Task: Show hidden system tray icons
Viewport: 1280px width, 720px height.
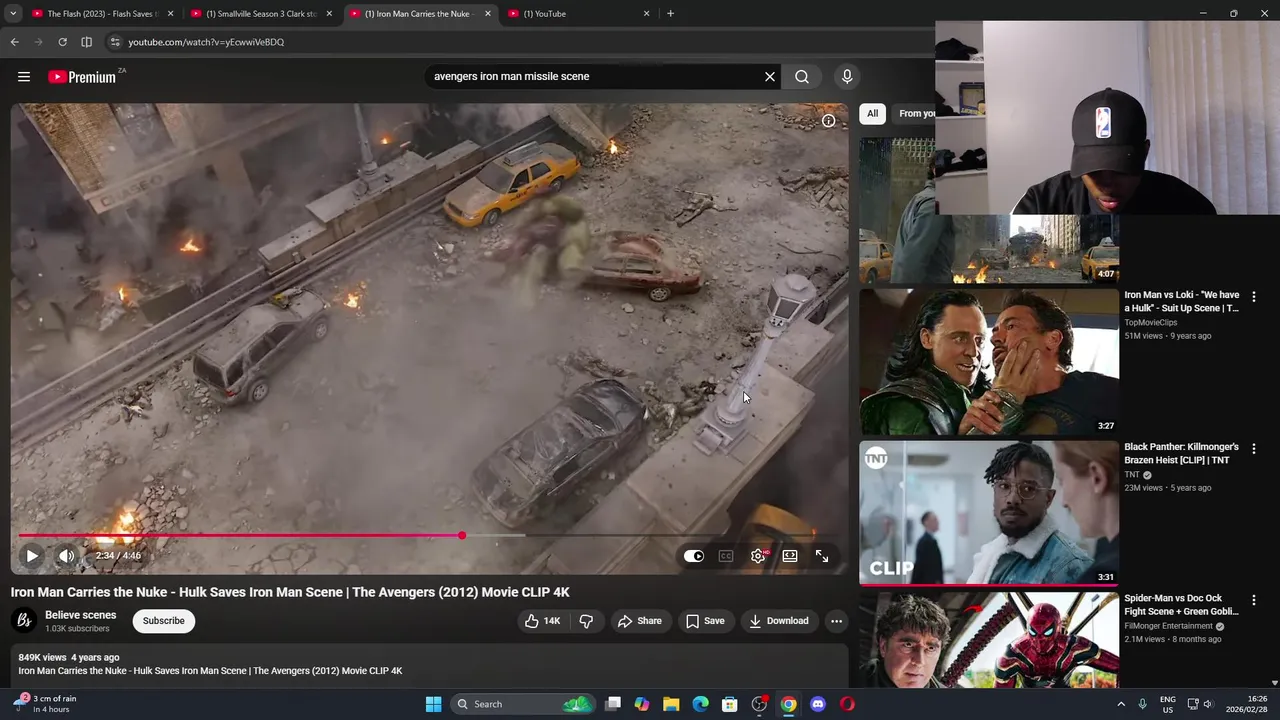Action: coord(1120,704)
